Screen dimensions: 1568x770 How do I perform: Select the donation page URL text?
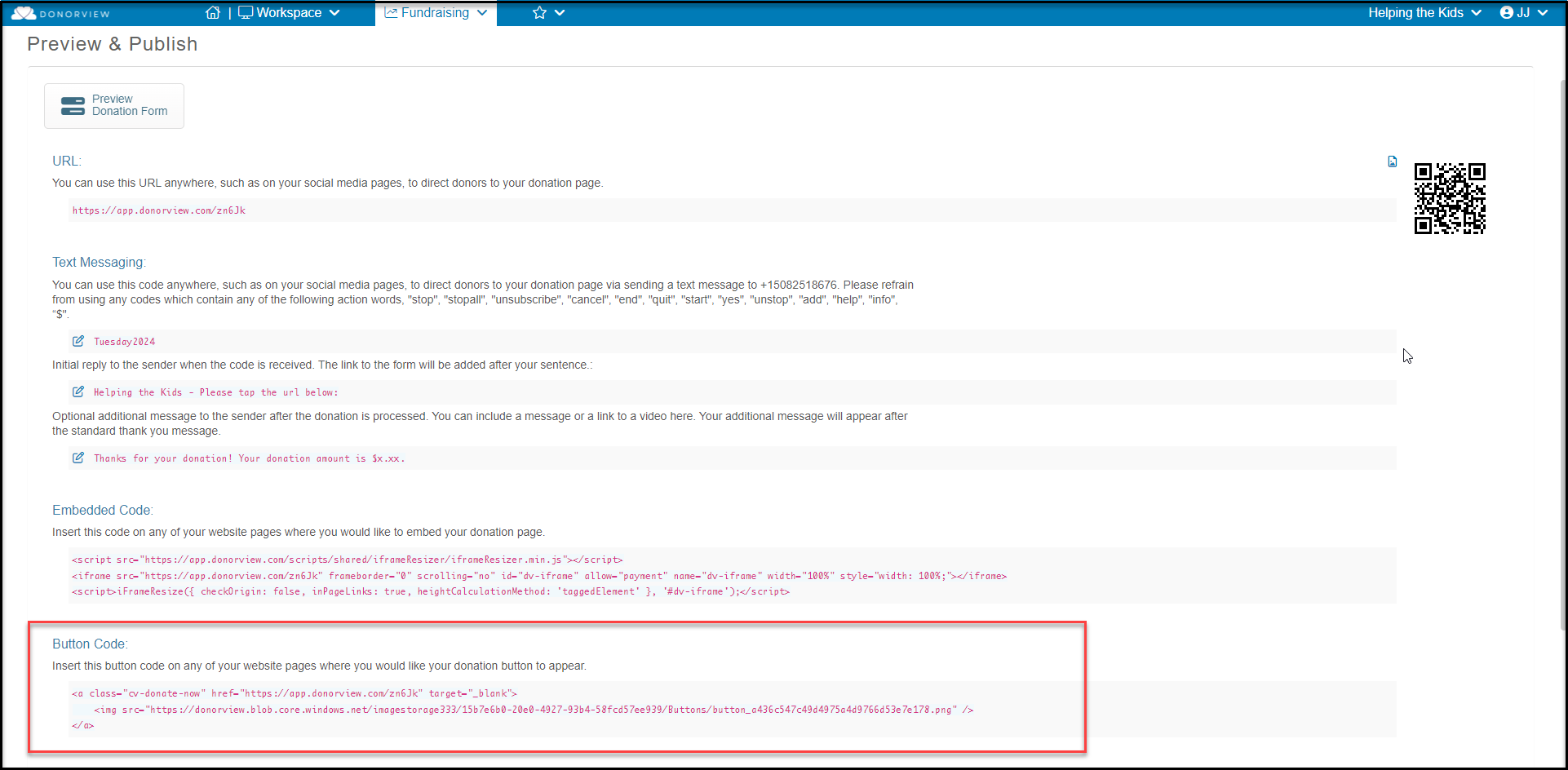[x=159, y=210]
